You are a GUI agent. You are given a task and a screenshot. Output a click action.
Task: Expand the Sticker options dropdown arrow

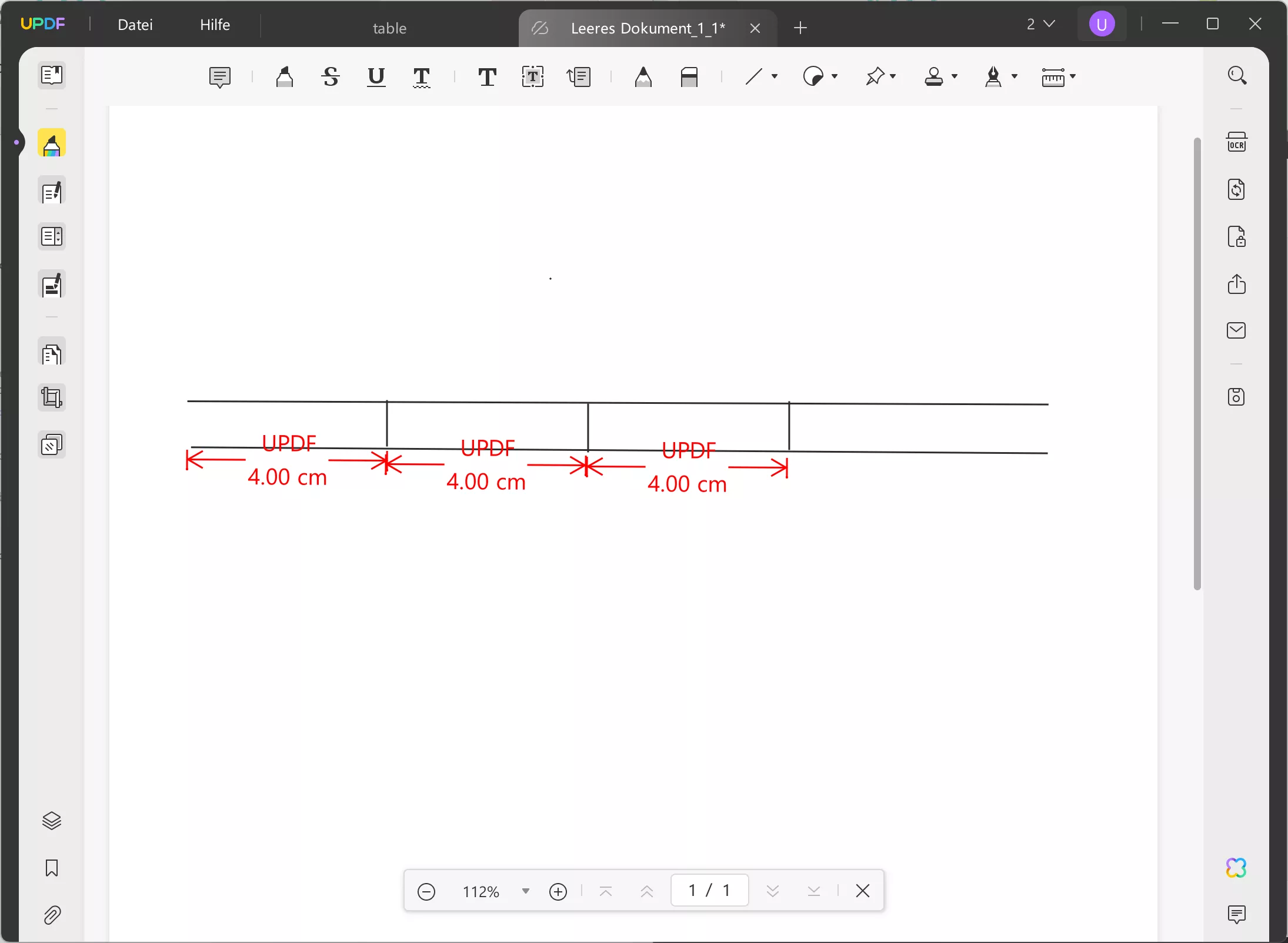[835, 76]
